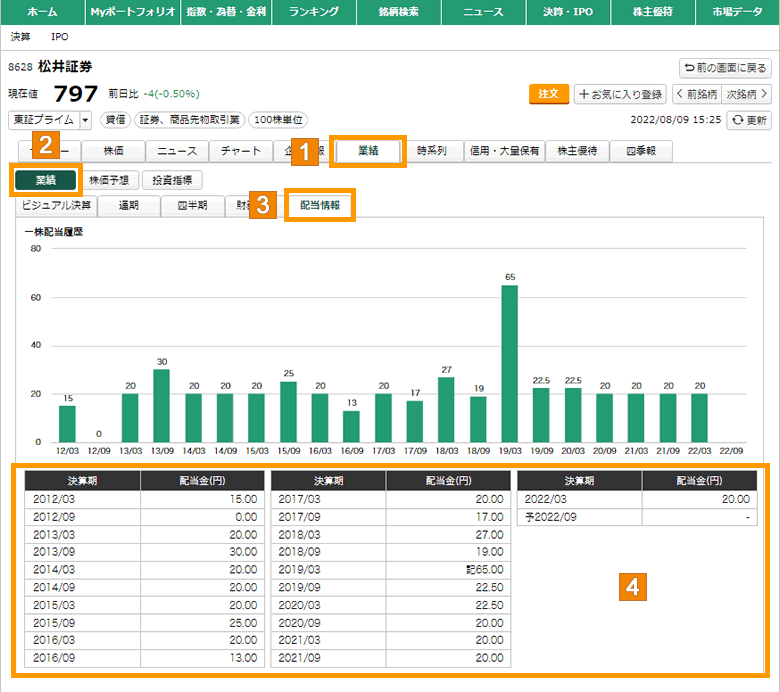Open the stock's 株主優待 tab
The height and width of the screenshot is (692, 780).
(577, 151)
